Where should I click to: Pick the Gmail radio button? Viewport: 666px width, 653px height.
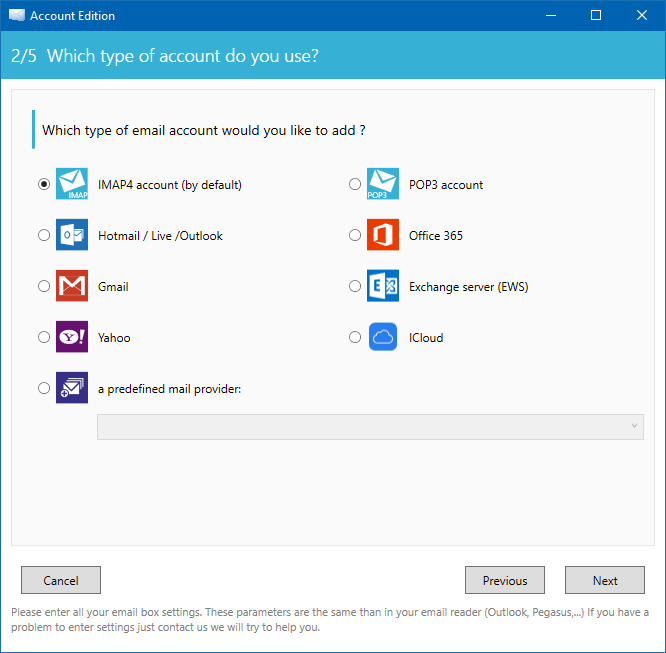(x=44, y=286)
